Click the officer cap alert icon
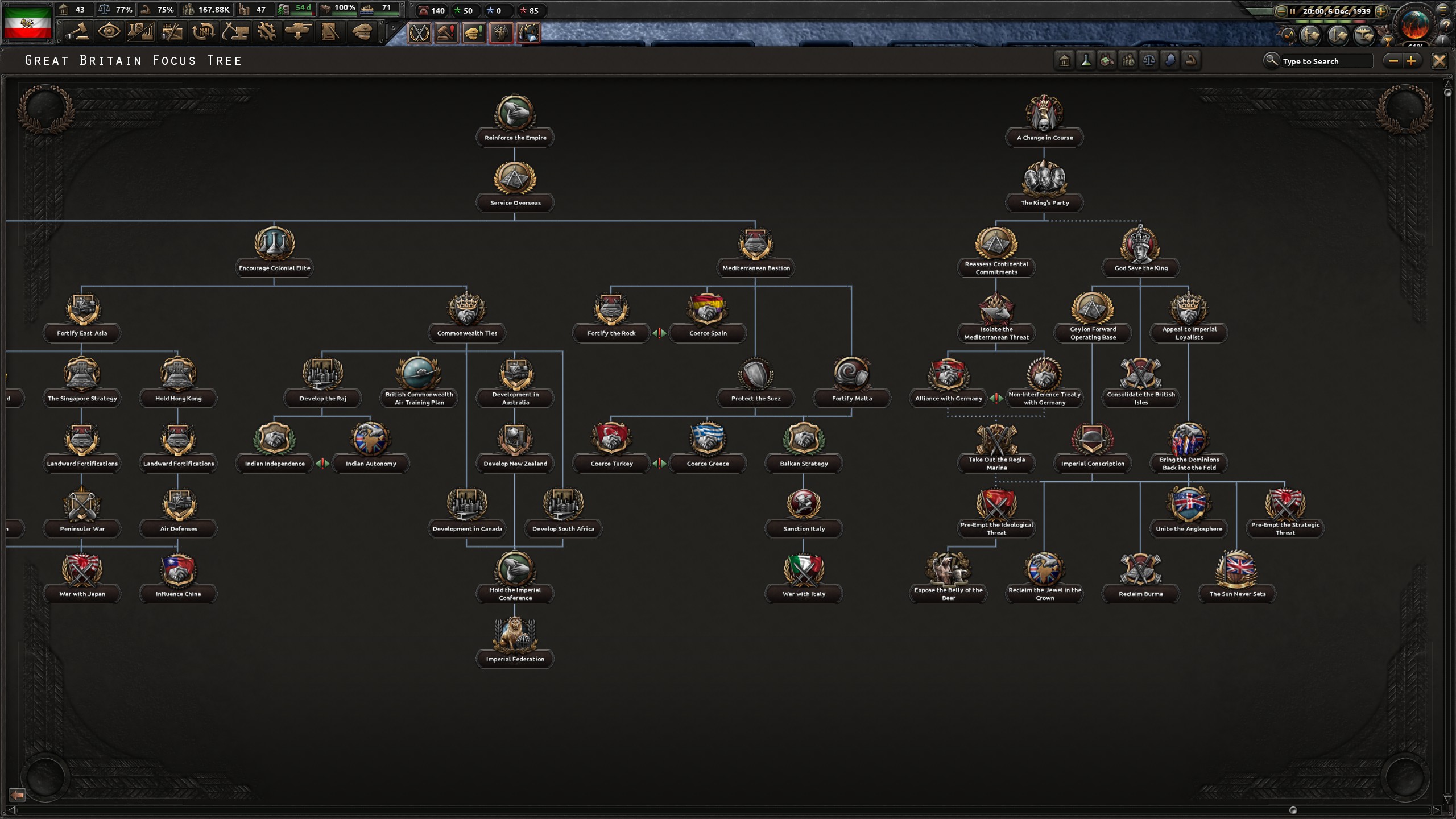 tap(474, 33)
